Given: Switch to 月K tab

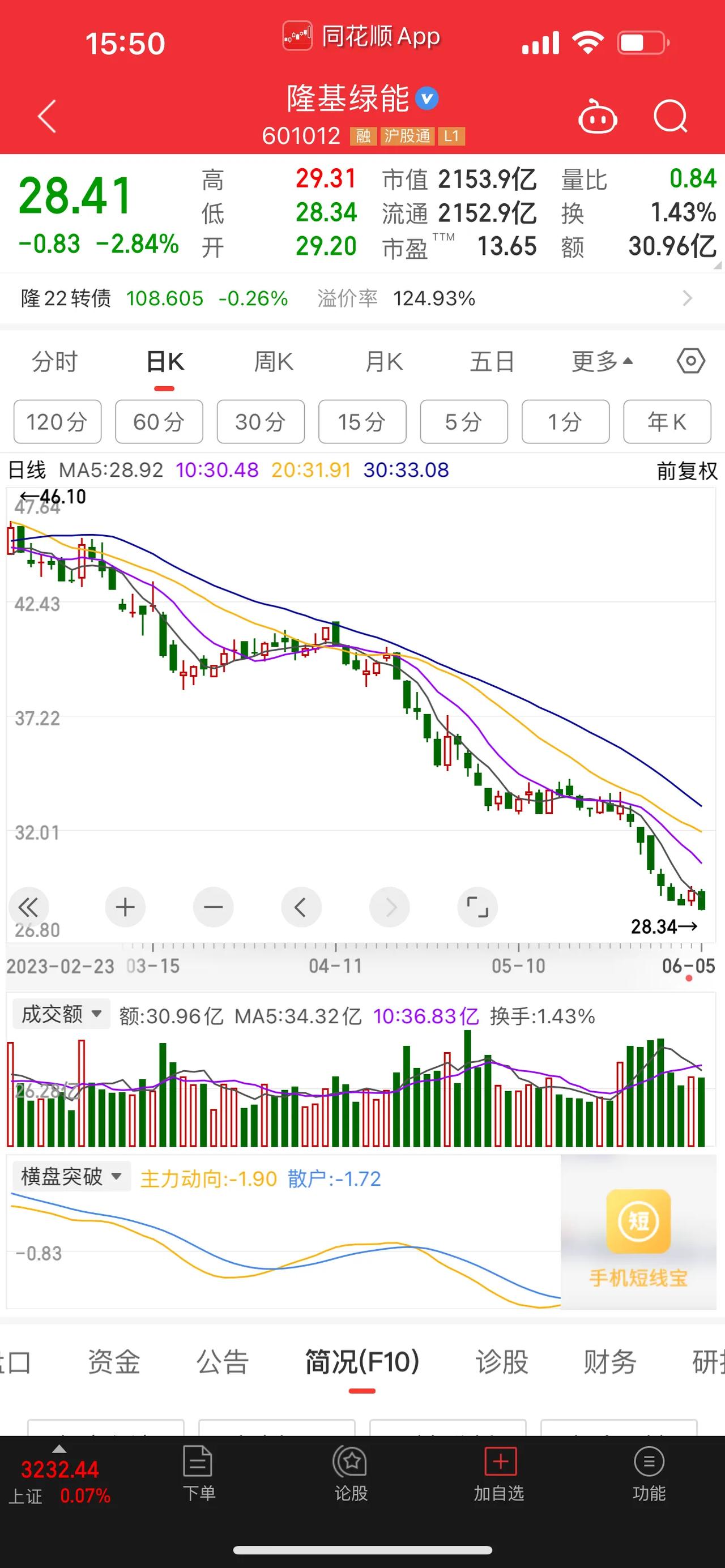Looking at the screenshot, I should [383, 362].
